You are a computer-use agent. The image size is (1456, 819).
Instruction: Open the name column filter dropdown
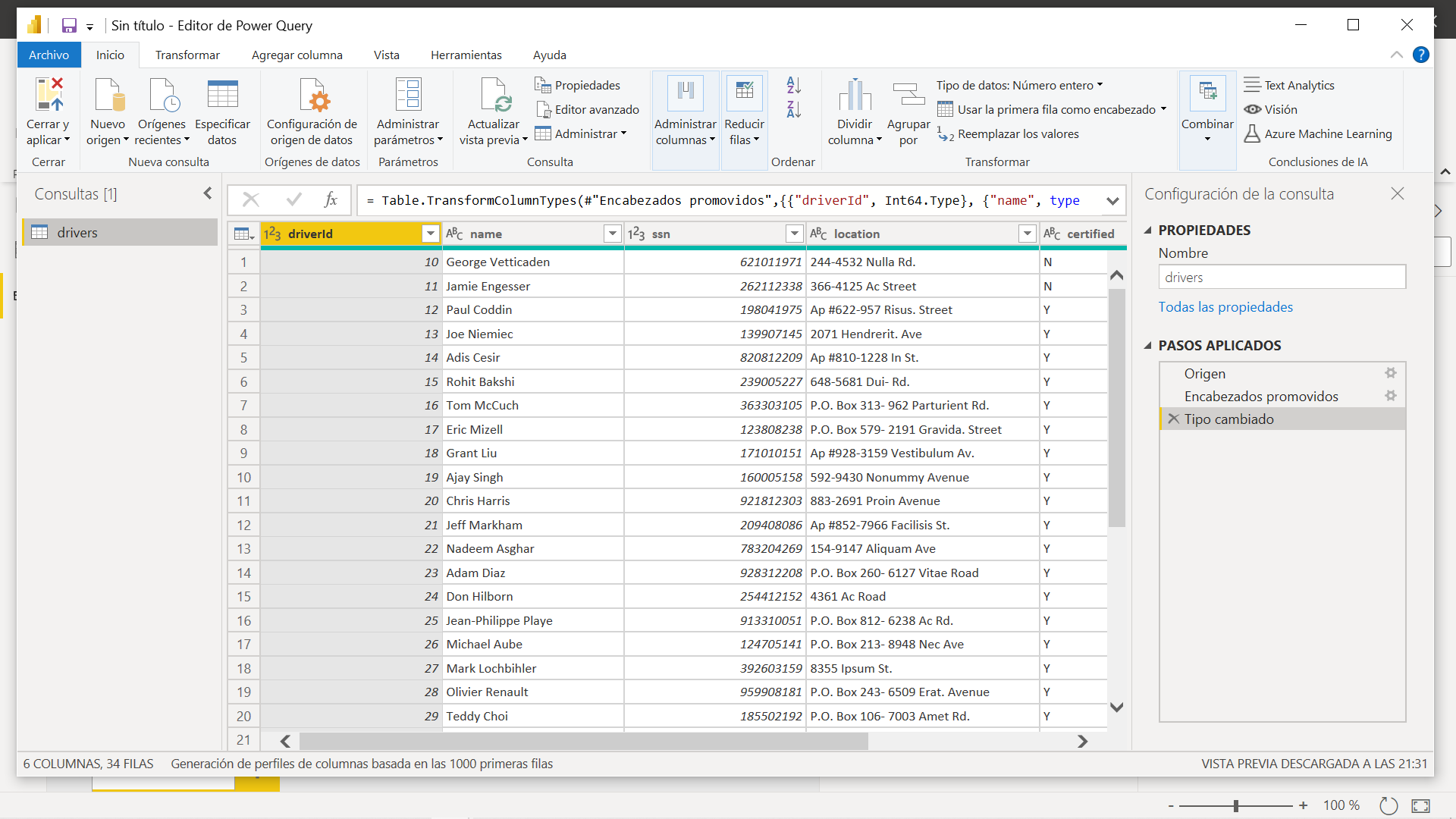(613, 234)
